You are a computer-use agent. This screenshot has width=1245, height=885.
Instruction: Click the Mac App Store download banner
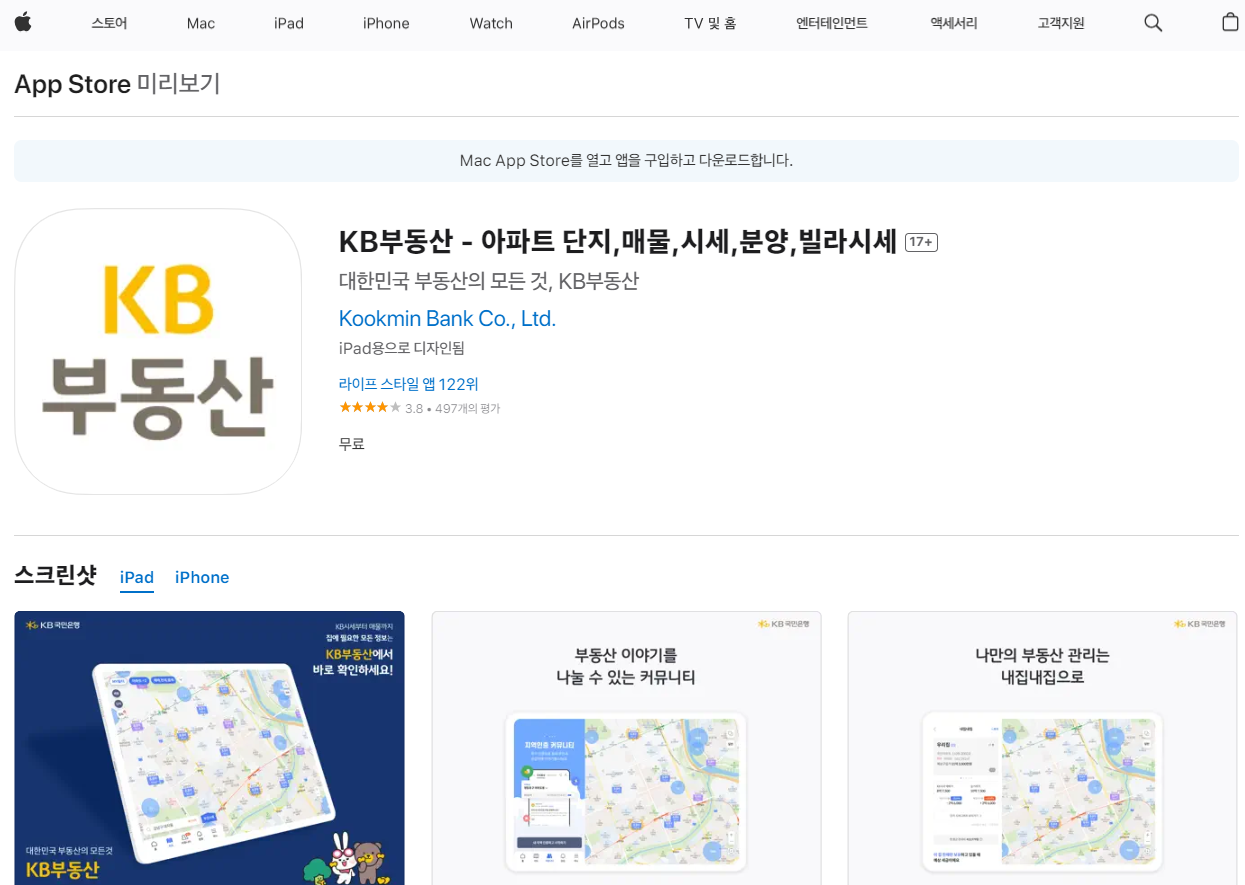[626, 161]
